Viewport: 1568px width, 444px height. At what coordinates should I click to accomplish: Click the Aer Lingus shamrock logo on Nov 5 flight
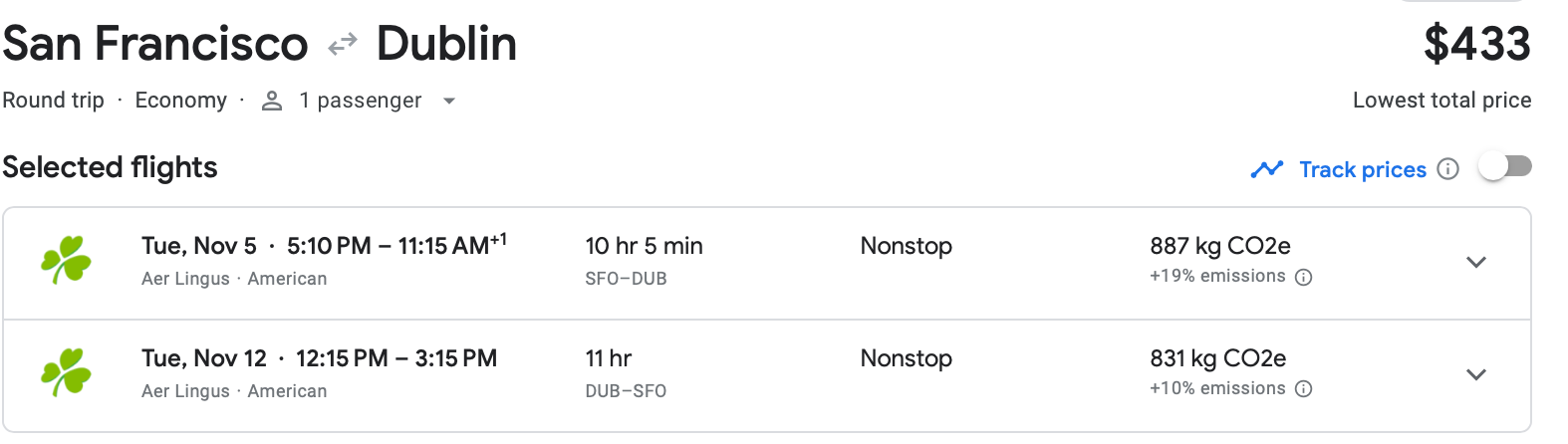pyautogui.click(x=66, y=261)
